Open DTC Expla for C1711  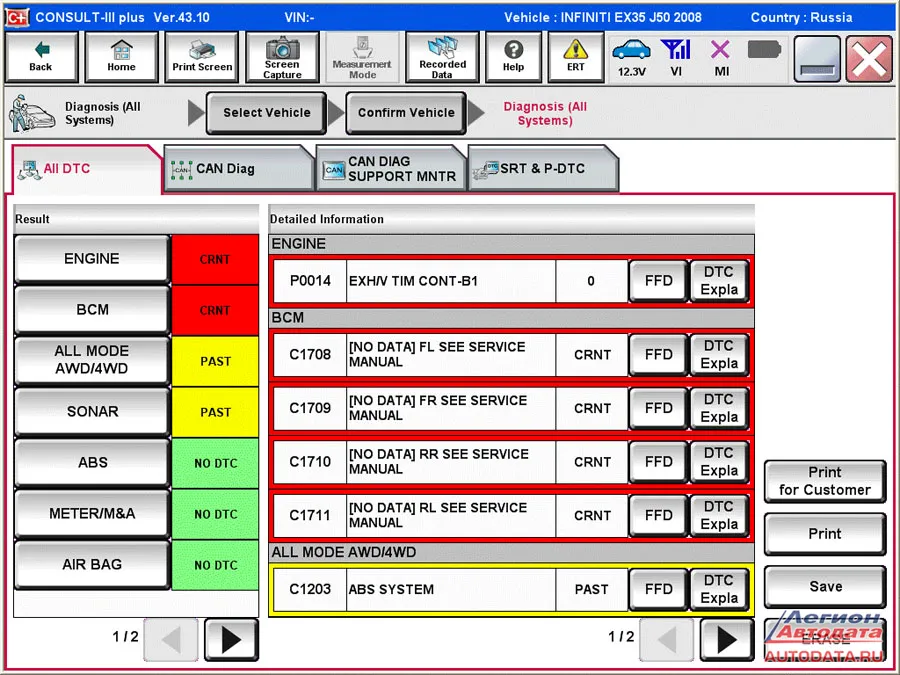pyautogui.click(x=719, y=516)
